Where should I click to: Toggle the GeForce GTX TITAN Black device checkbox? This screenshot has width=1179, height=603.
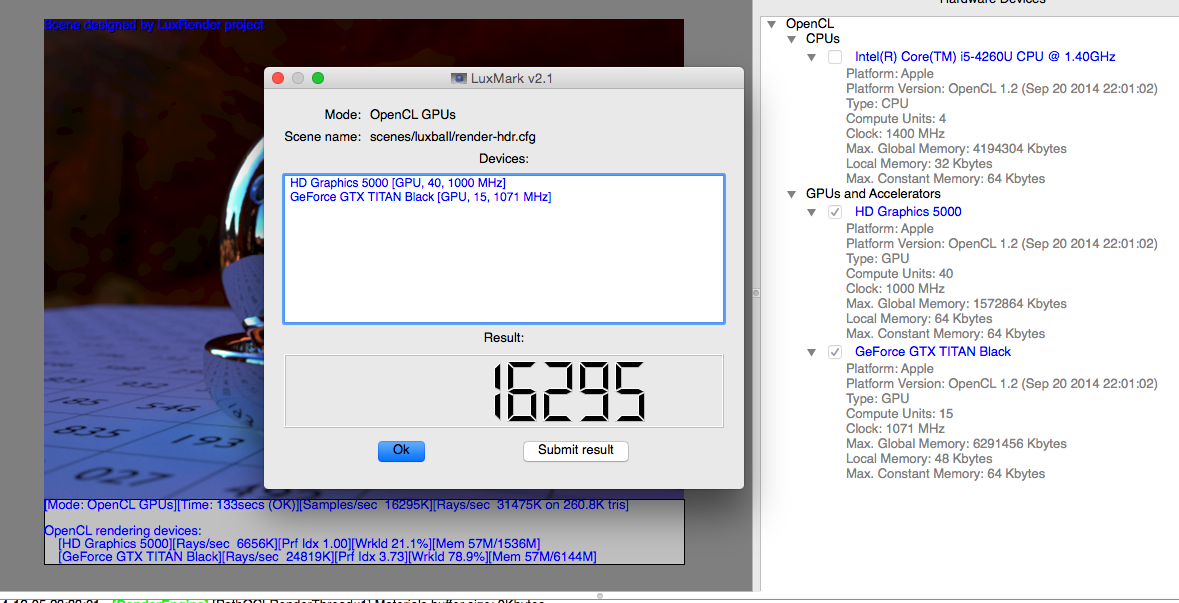(835, 352)
